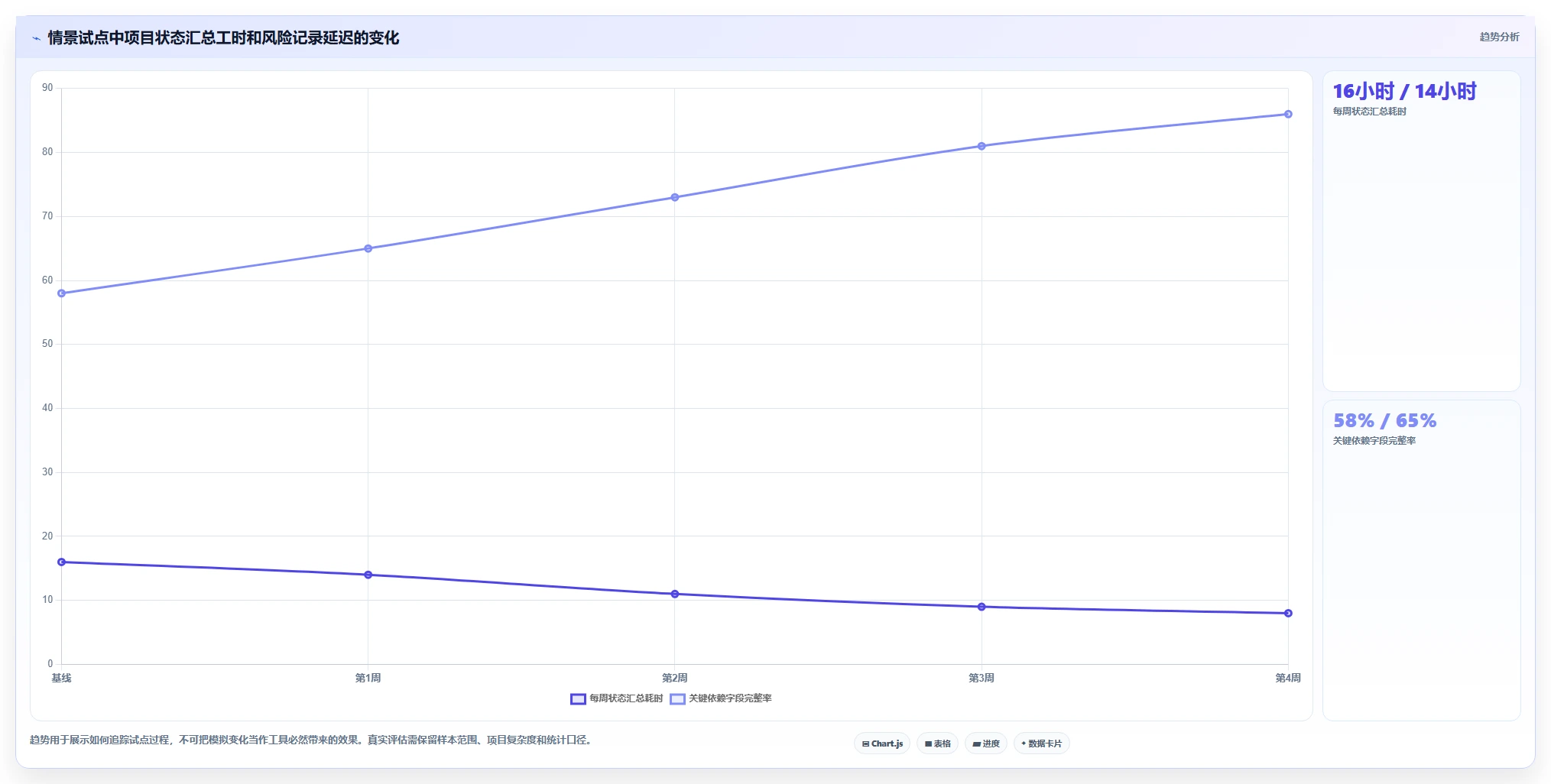Toggle the 关键依赖字段完整率 legend swatch

[x=677, y=698]
